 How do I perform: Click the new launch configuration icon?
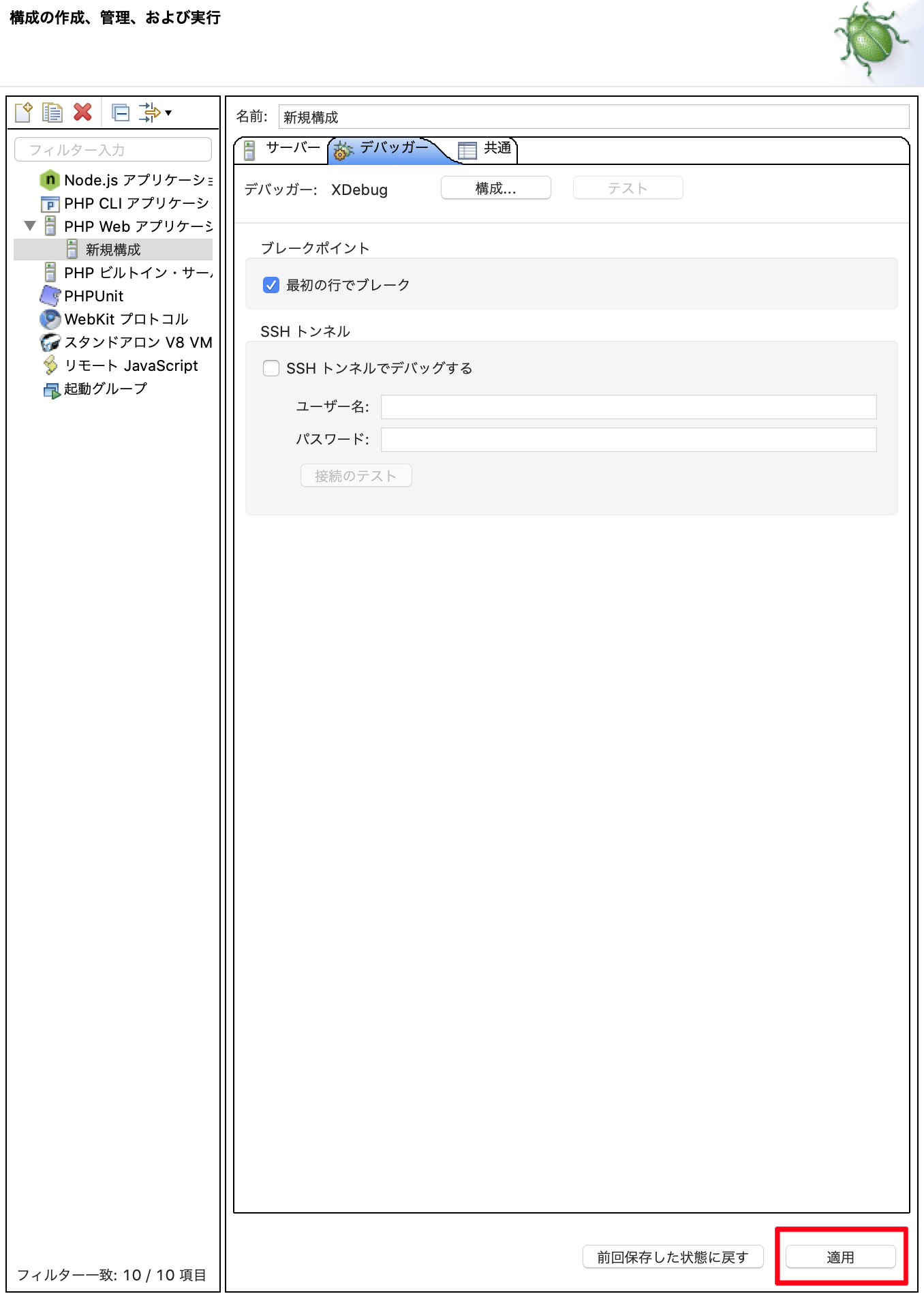[x=24, y=112]
